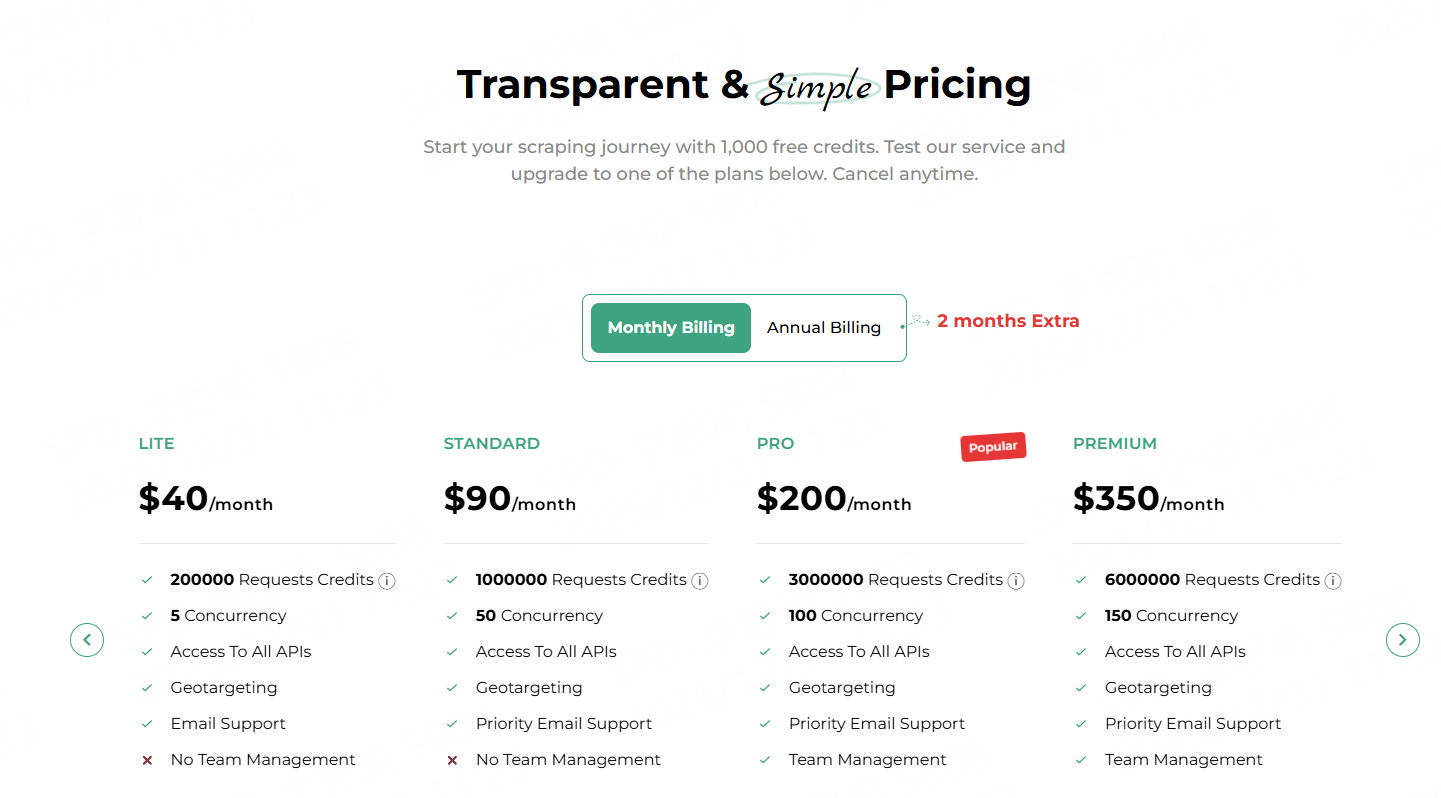Click the 2 months Extra text

pyautogui.click(x=1008, y=321)
